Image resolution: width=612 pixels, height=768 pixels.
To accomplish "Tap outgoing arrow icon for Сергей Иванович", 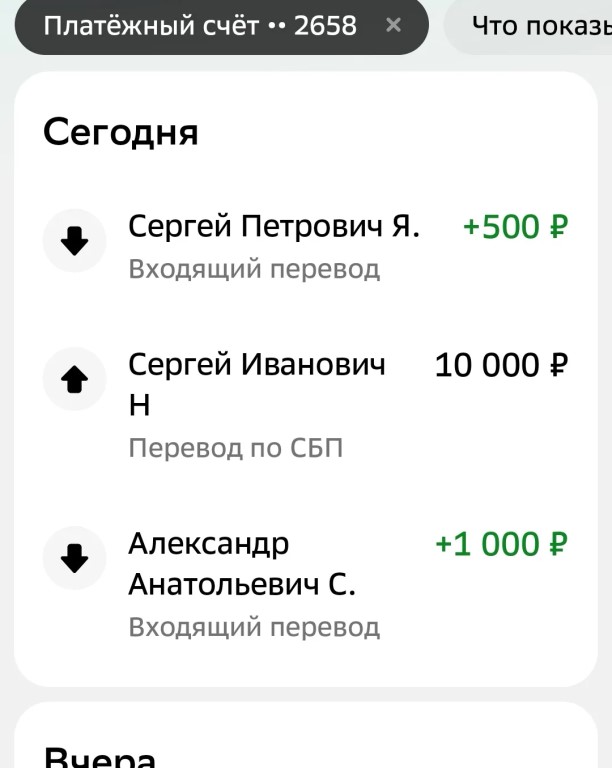I will (74, 379).
